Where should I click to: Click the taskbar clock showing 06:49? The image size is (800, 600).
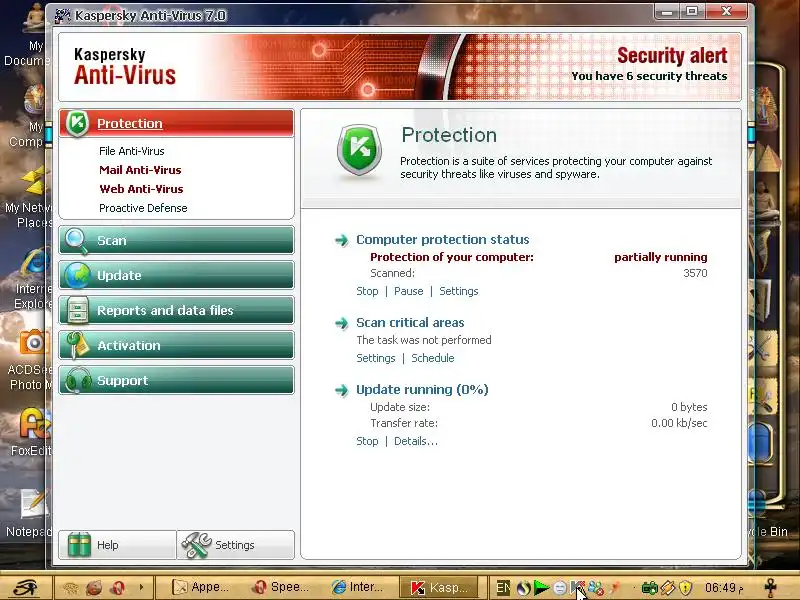(x=722, y=588)
